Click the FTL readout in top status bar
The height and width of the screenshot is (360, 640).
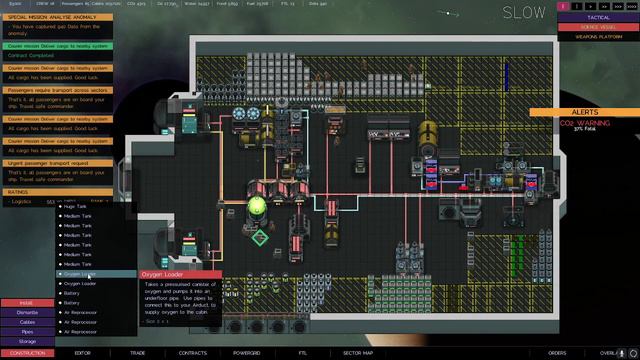pos(288,4)
